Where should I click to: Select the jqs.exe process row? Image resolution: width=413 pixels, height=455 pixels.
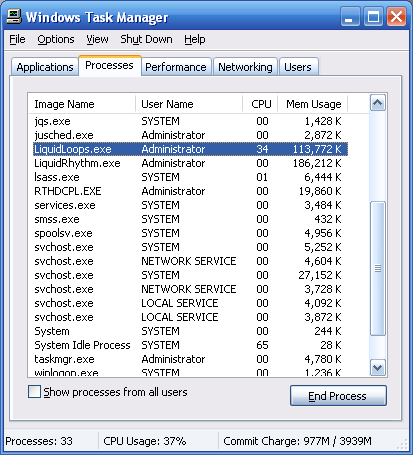191,121
